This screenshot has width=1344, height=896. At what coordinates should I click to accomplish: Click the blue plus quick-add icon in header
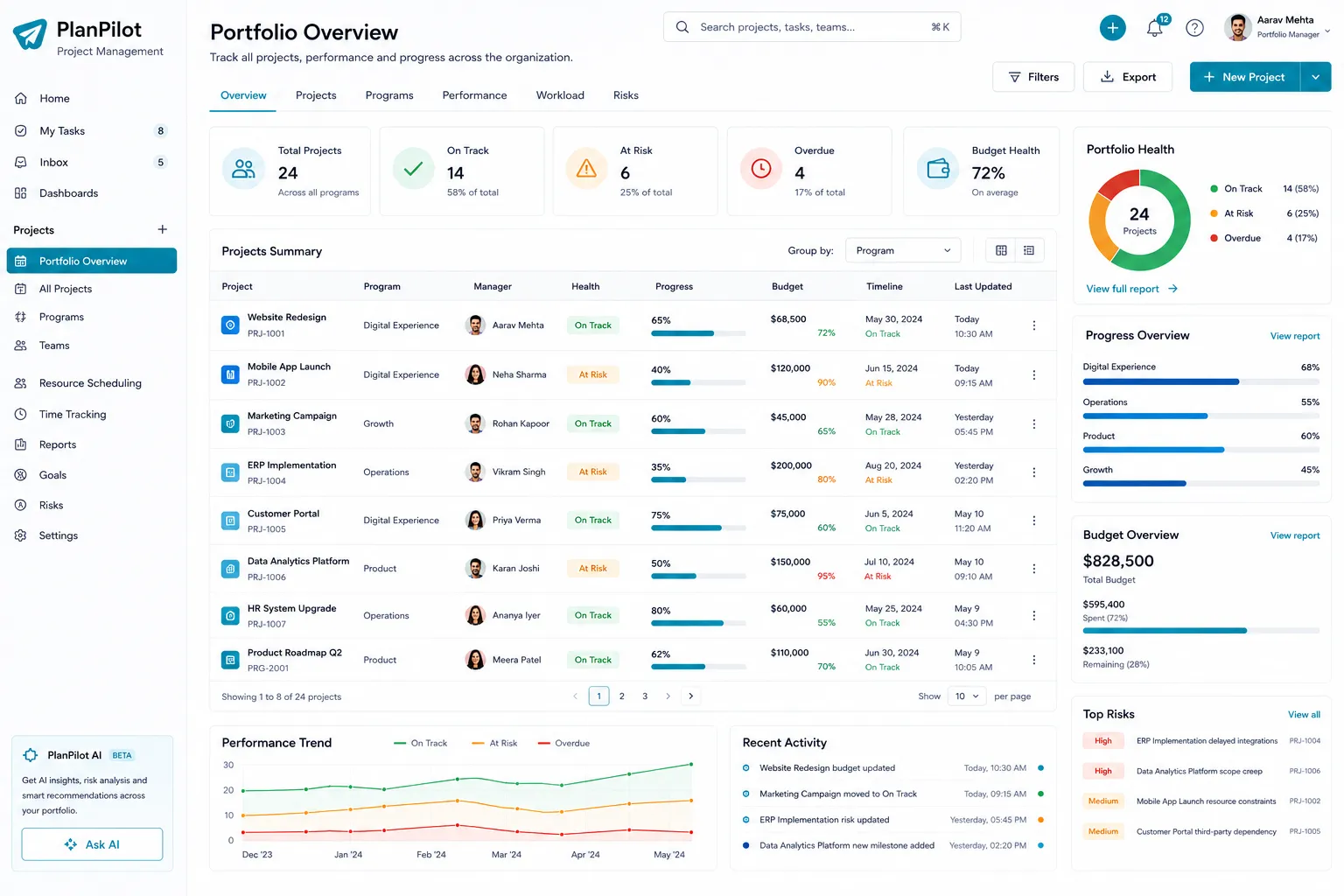coord(1112,28)
